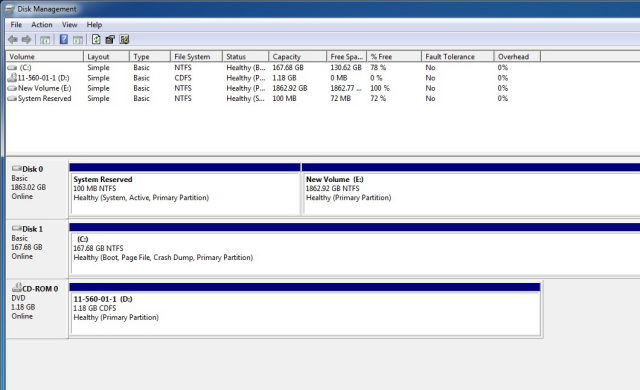Sort by the Status column header
This screenshot has width=640, height=390.
[245, 57]
